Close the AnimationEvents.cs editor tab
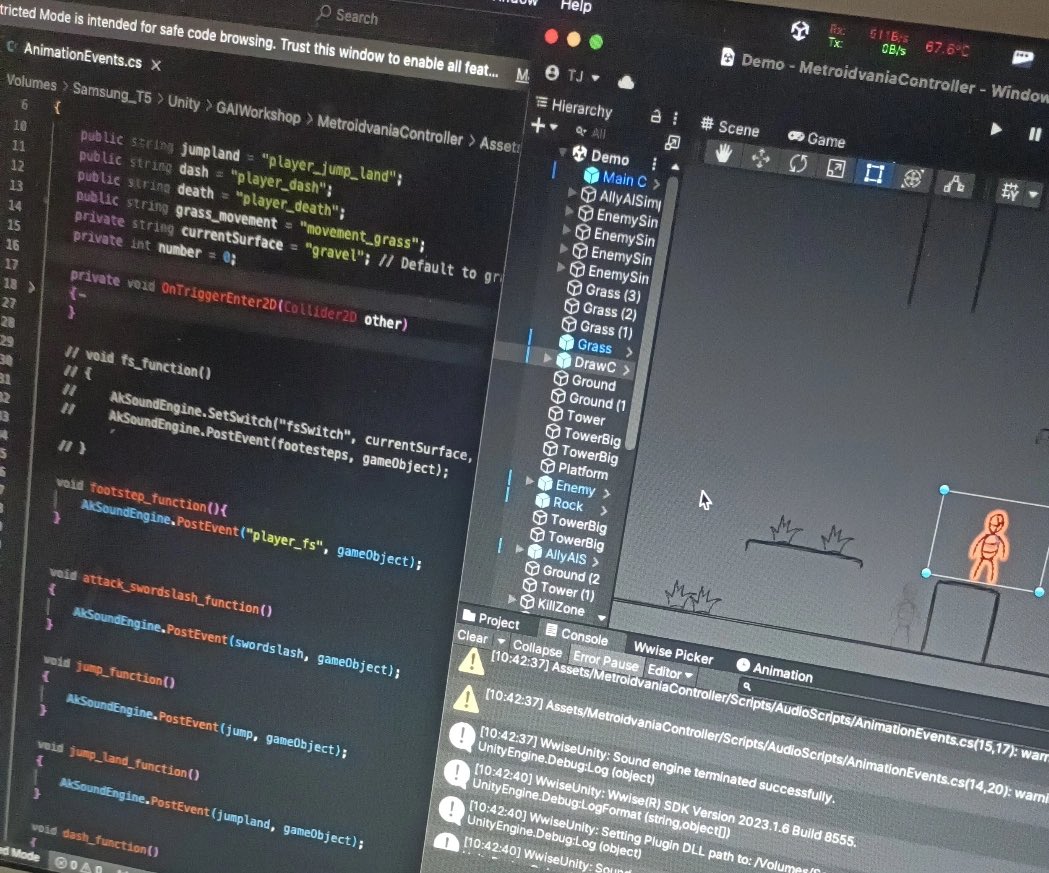Viewport: 1049px width, 873px height. point(156,65)
